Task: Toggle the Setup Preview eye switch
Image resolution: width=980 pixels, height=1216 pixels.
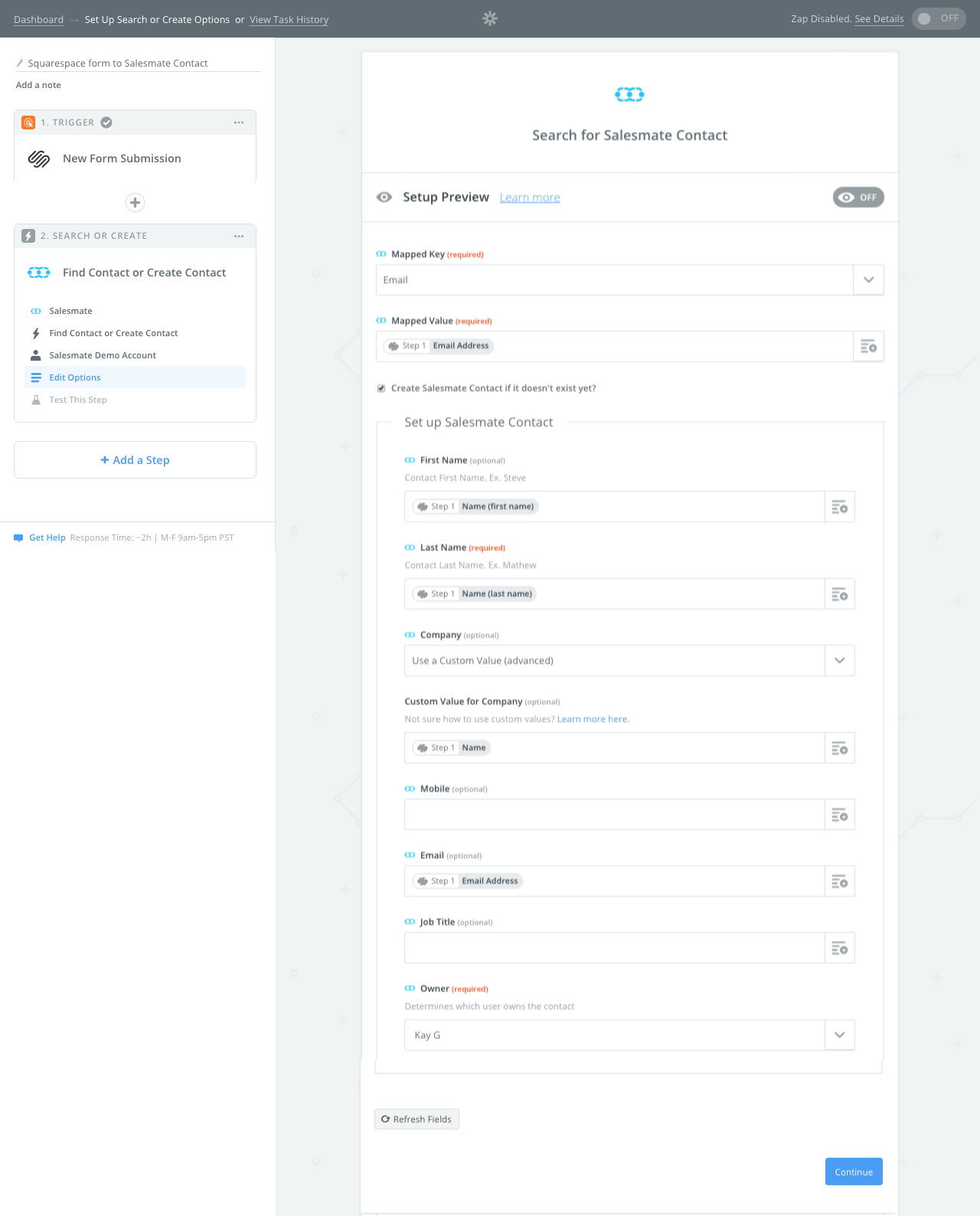Action: click(x=858, y=198)
